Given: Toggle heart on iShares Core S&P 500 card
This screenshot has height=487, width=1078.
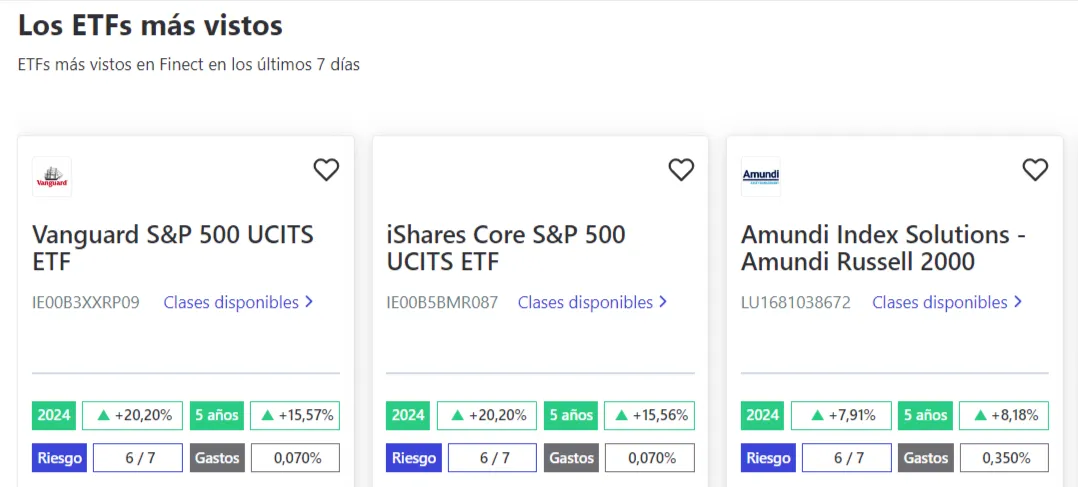Looking at the screenshot, I should click(681, 170).
